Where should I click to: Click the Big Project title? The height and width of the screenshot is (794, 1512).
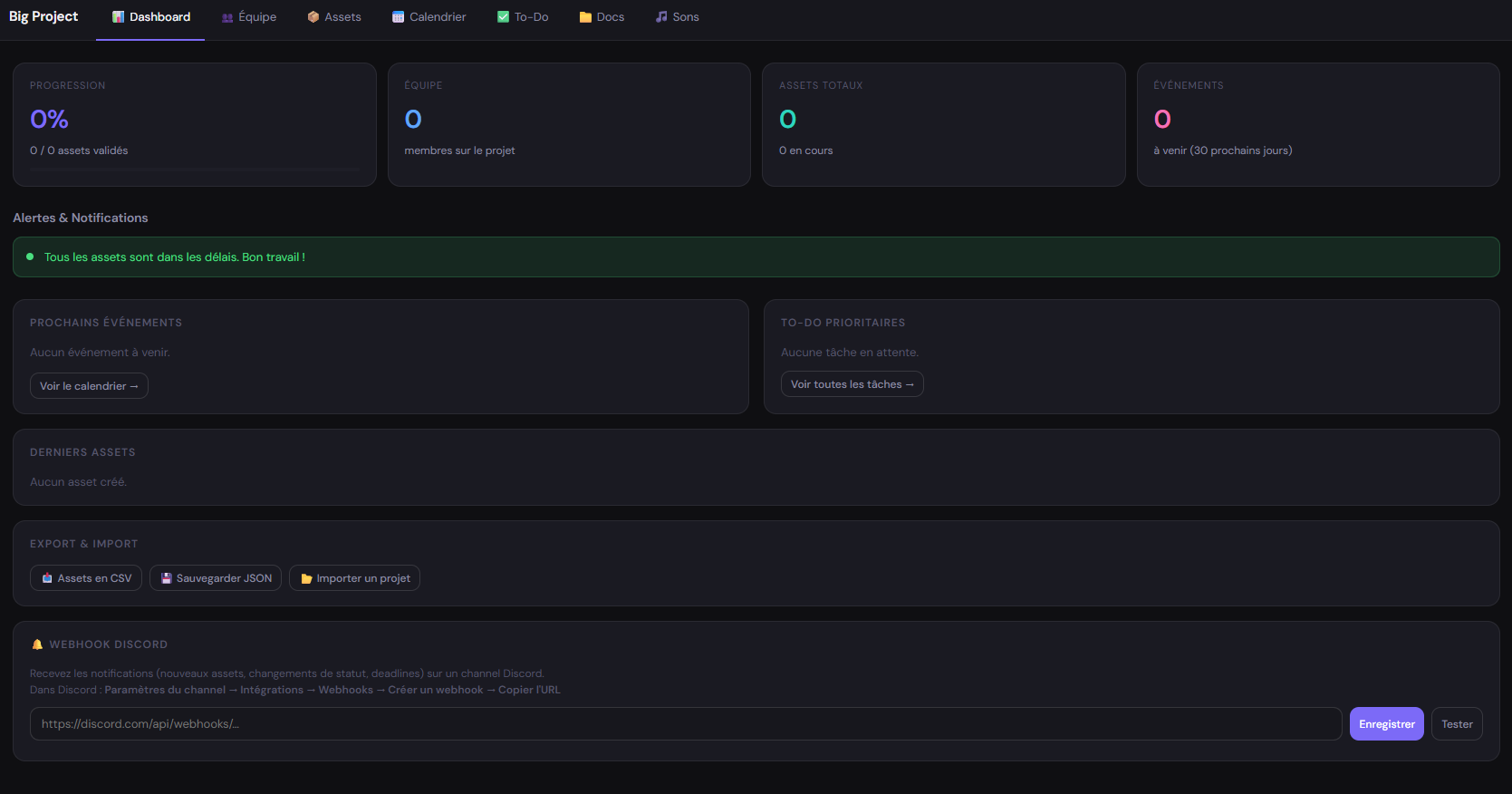[x=43, y=16]
